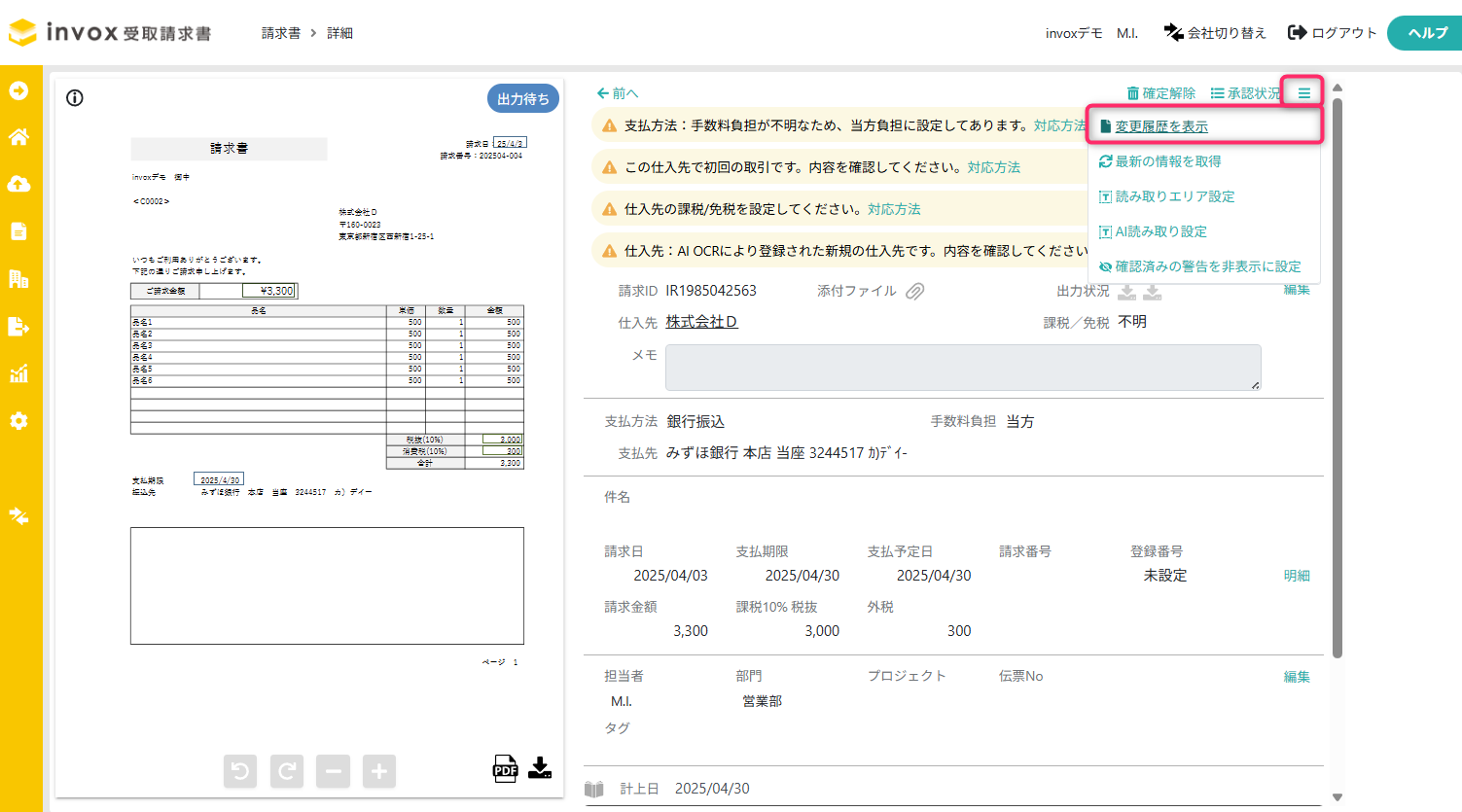Screen dimensions: 1462x812
Task: Click 会社切り替え in header
Action: click(x=1216, y=33)
